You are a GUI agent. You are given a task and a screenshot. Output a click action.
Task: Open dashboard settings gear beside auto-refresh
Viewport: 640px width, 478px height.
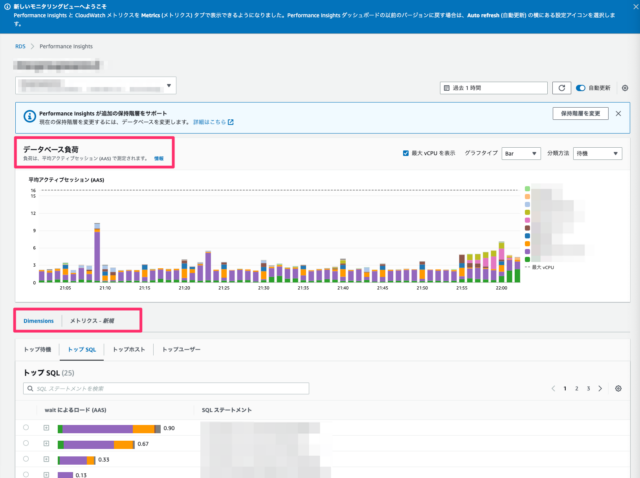point(625,88)
